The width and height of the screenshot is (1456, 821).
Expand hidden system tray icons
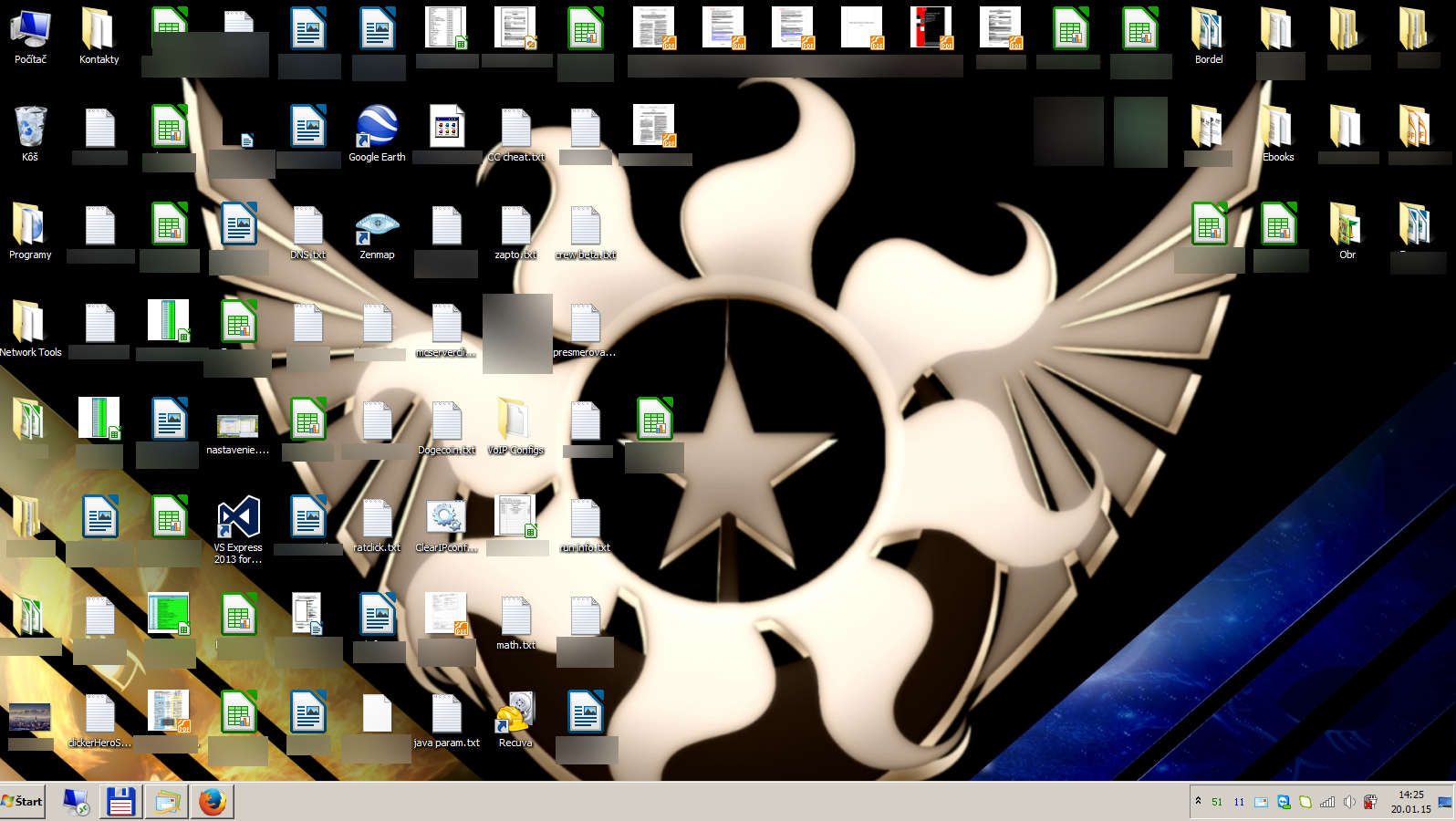[x=1198, y=801]
